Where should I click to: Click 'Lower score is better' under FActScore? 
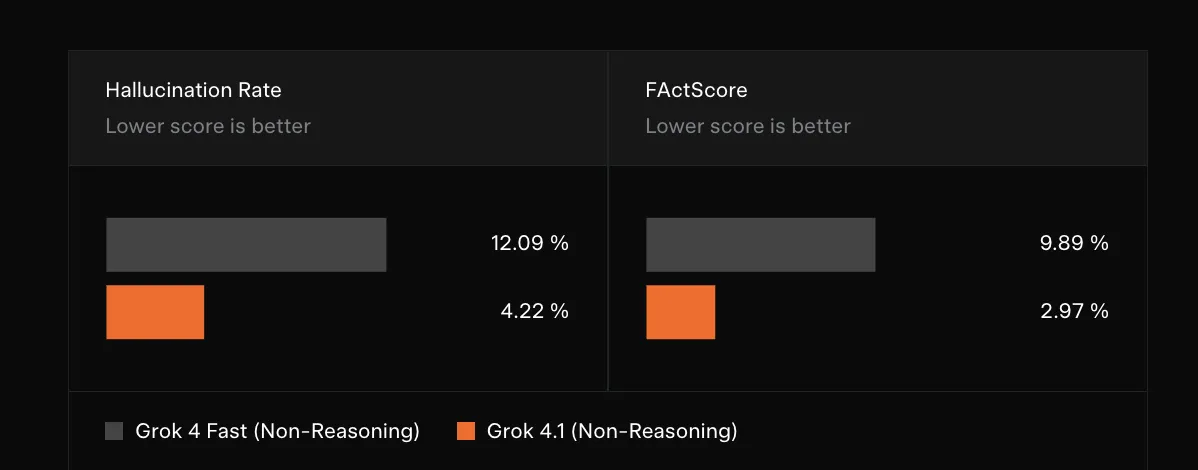click(748, 126)
